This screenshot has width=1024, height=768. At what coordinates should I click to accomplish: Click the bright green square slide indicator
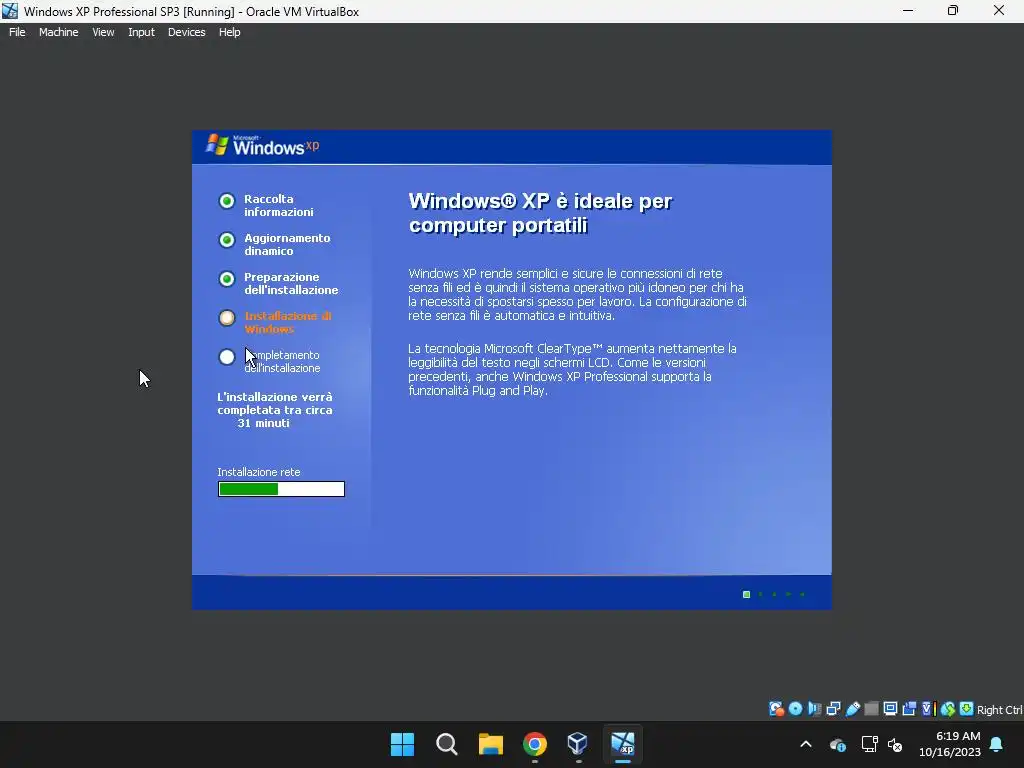tap(746, 594)
